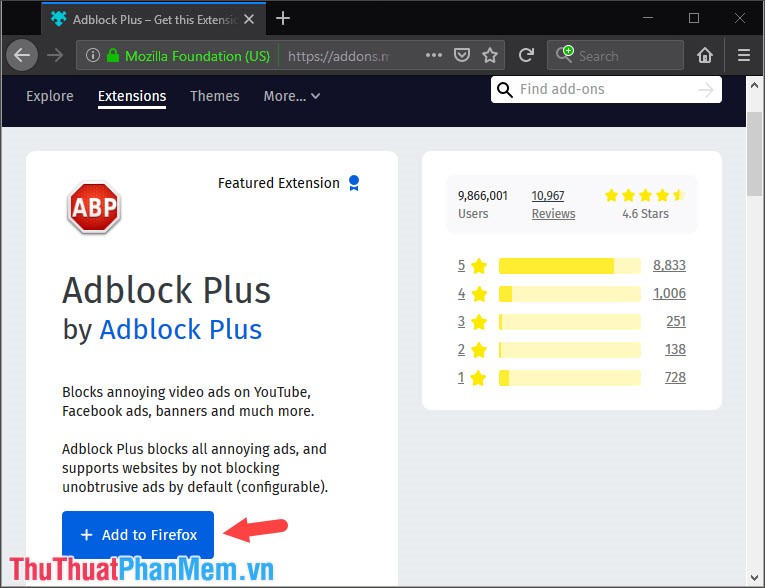Click the address bar URL
Screen dimensions: 765x588
coord(339,56)
